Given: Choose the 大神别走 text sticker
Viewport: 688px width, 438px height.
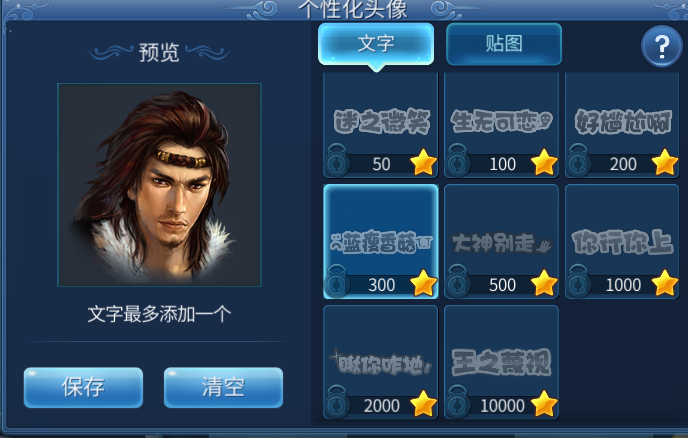Looking at the screenshot, I should click(502, 241).
